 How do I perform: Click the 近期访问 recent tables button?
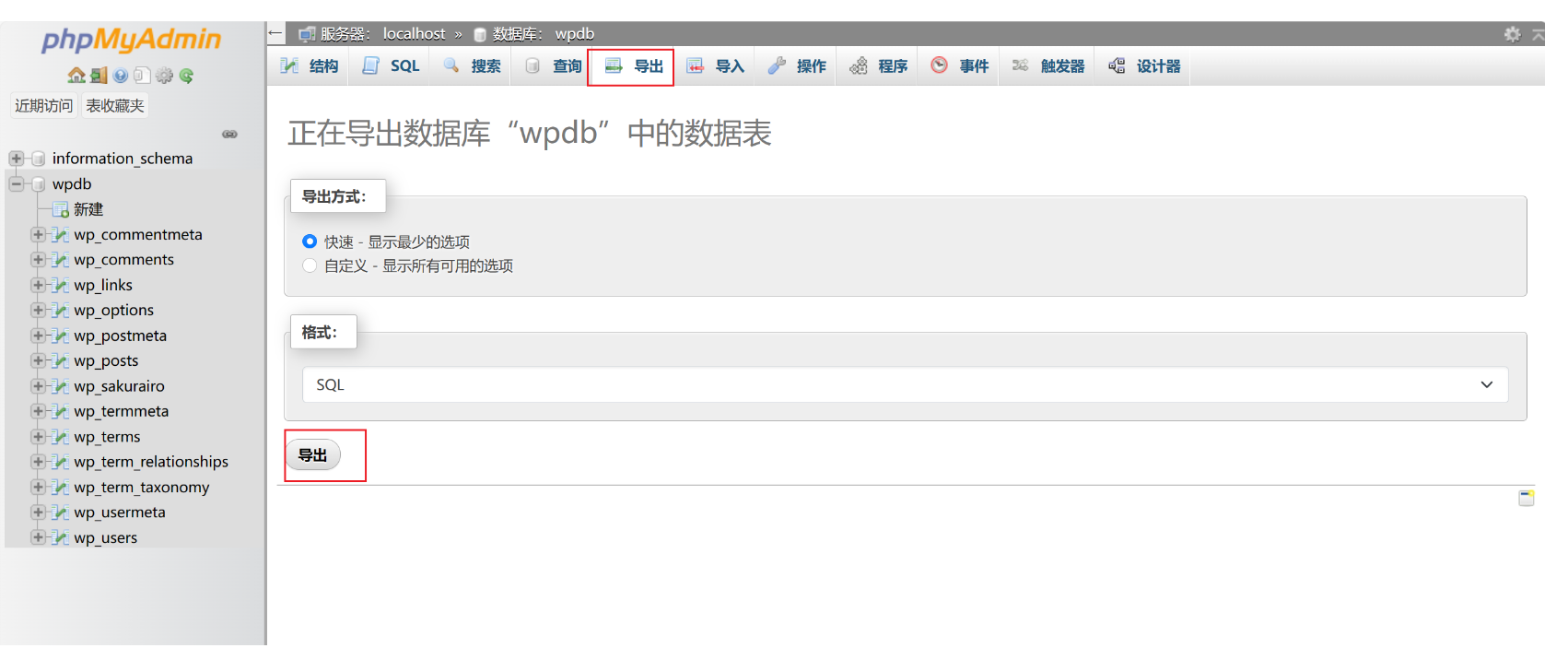(x=43, y=106)
